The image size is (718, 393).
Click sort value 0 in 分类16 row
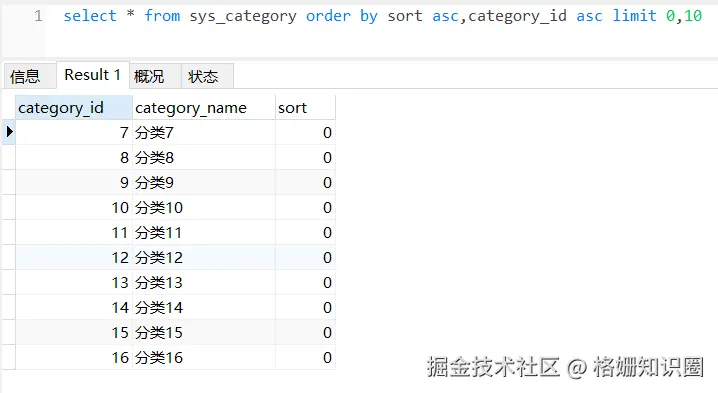[305, 357]
